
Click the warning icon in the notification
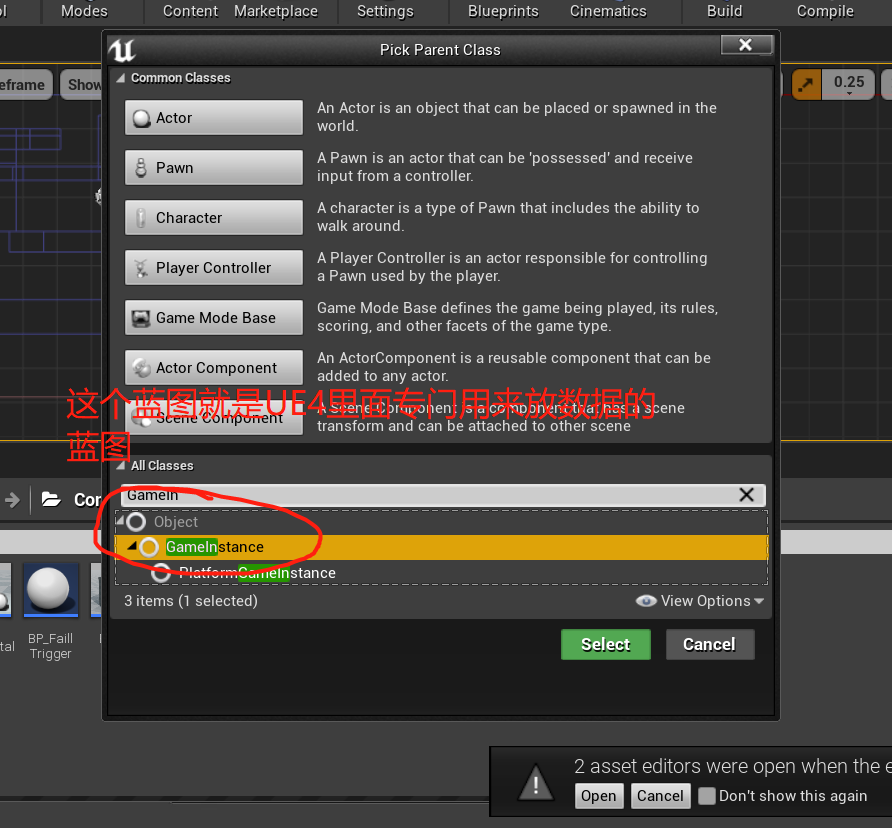pyautogui.click(x=535, y=782)
